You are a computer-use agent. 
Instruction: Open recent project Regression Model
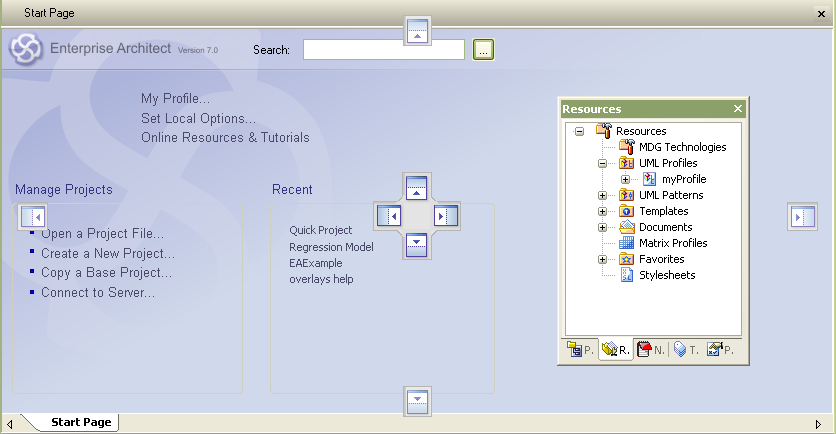point(331,247)
